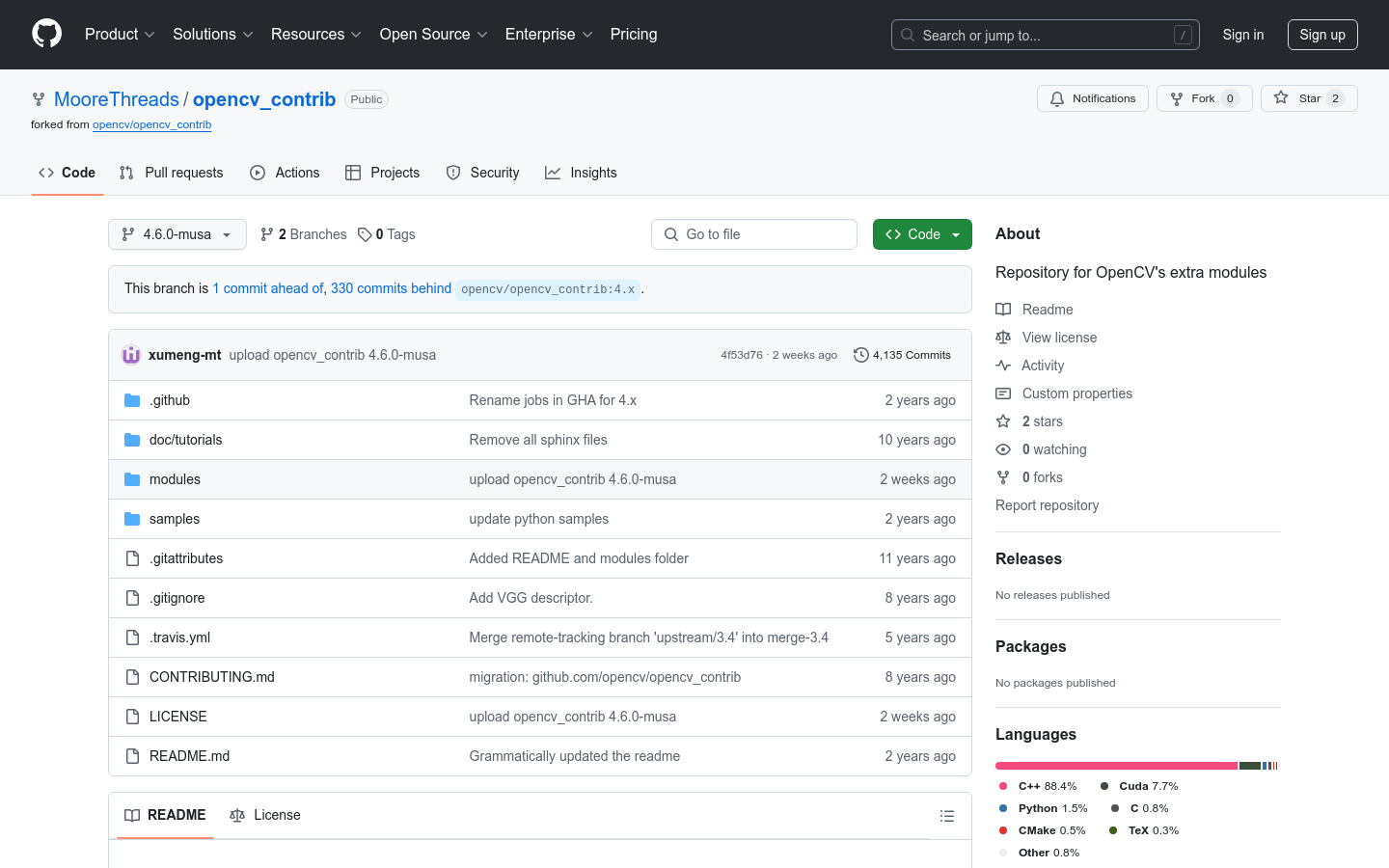Screen dimensions: 1389x868
Task: Open commit hash 4f53d76
Action: tap(742, 355)
